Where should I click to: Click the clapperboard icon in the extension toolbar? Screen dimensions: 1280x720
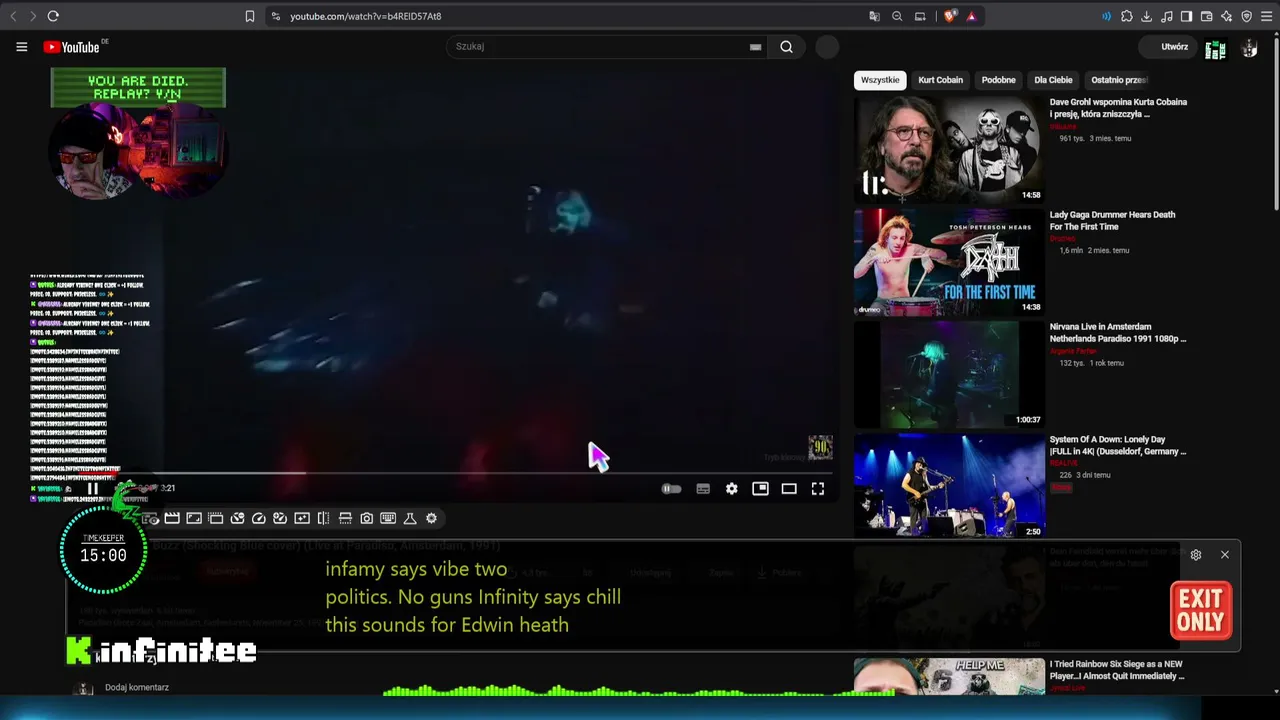172,518
